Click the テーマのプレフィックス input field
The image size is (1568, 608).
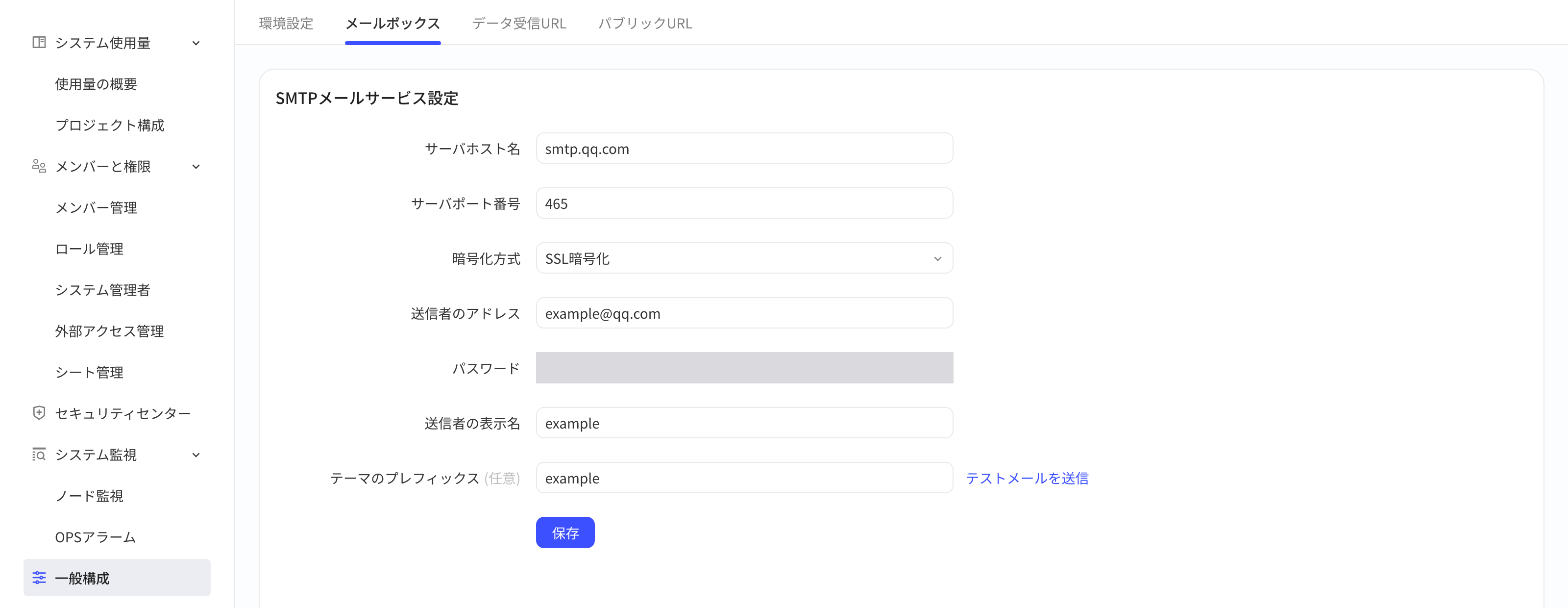point(744,478)
